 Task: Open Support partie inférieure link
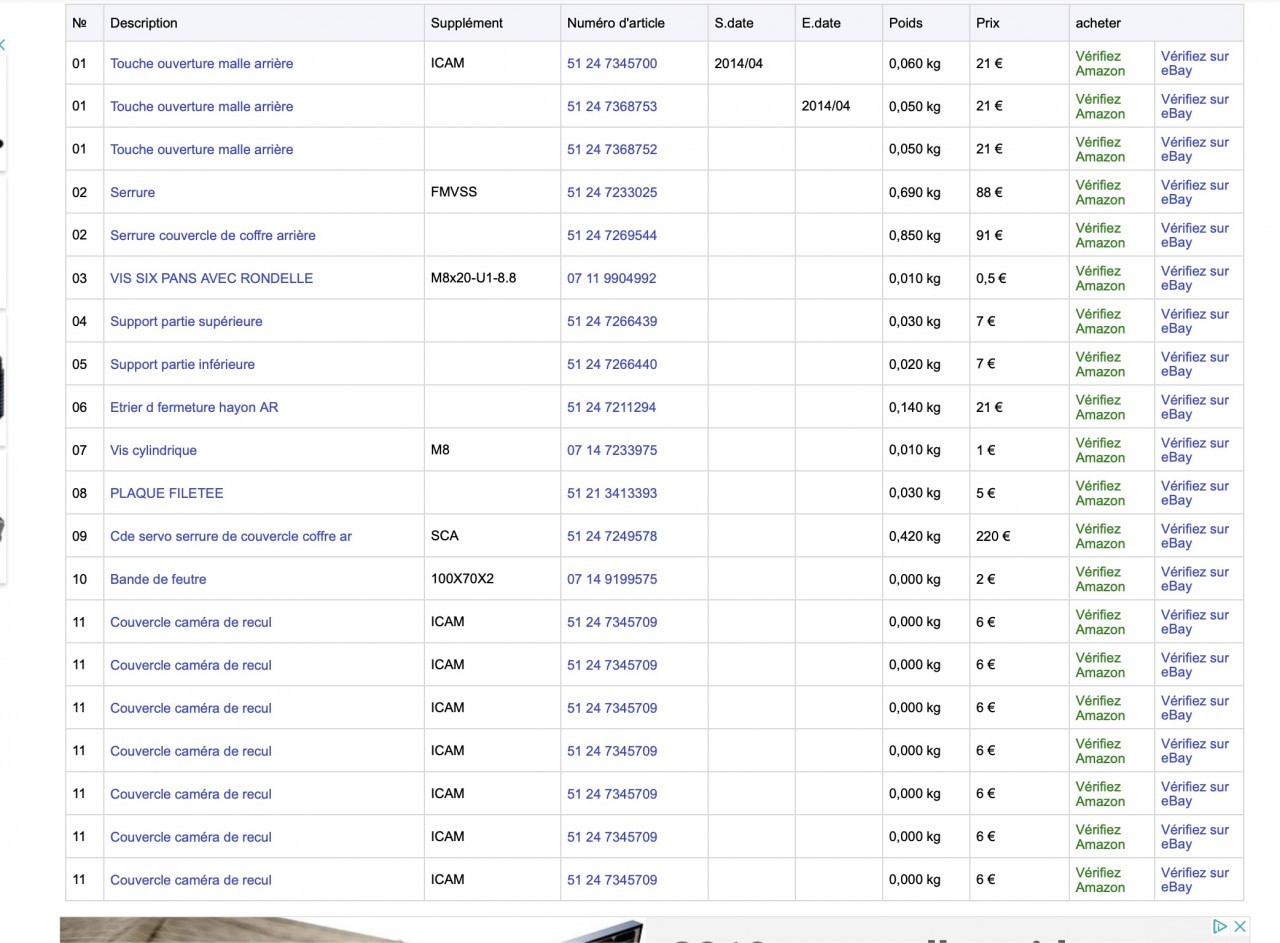(x=182, y=364)
